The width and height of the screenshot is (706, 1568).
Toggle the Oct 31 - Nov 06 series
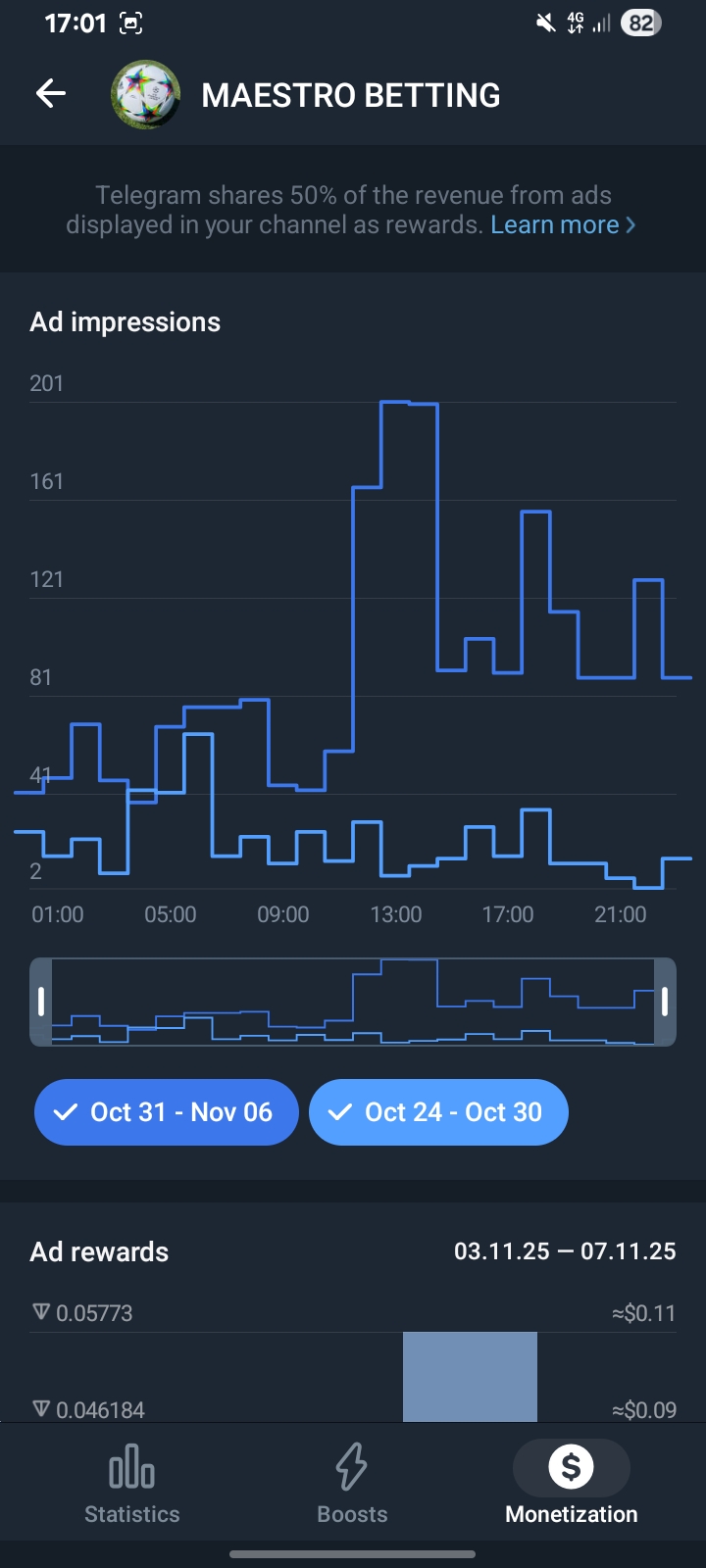point(166,1112)
